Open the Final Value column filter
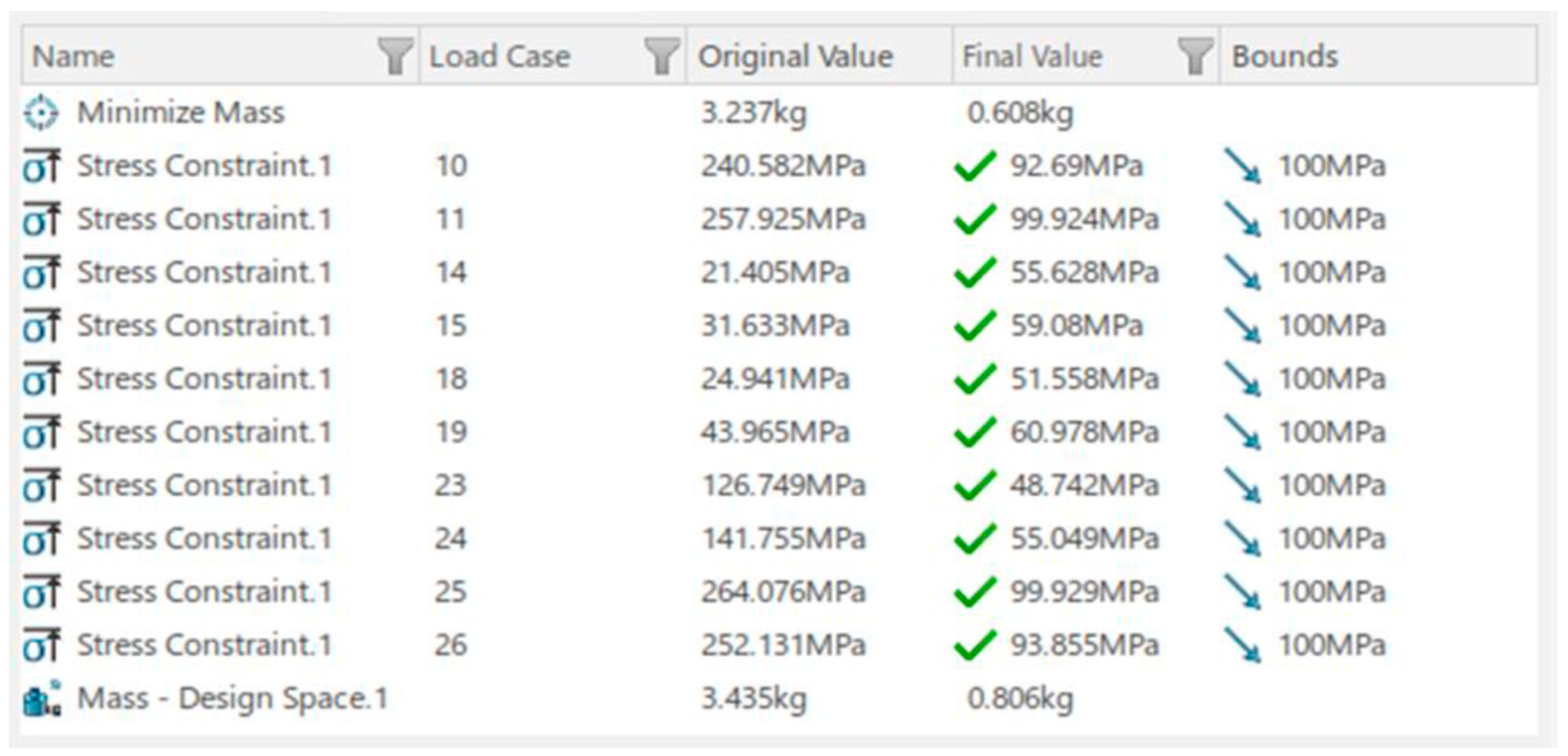Image resolution: width=1568 pixels, height=756 pixels. 1195,56
